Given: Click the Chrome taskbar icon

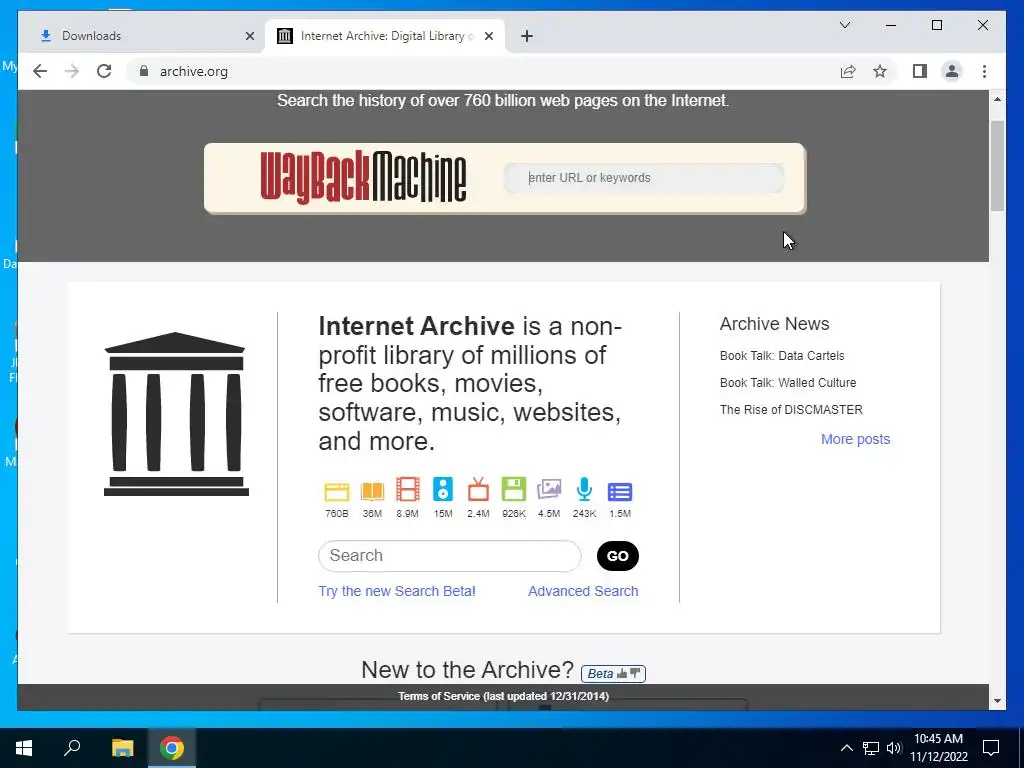Looking at the screenshot, I should point(172,748).
